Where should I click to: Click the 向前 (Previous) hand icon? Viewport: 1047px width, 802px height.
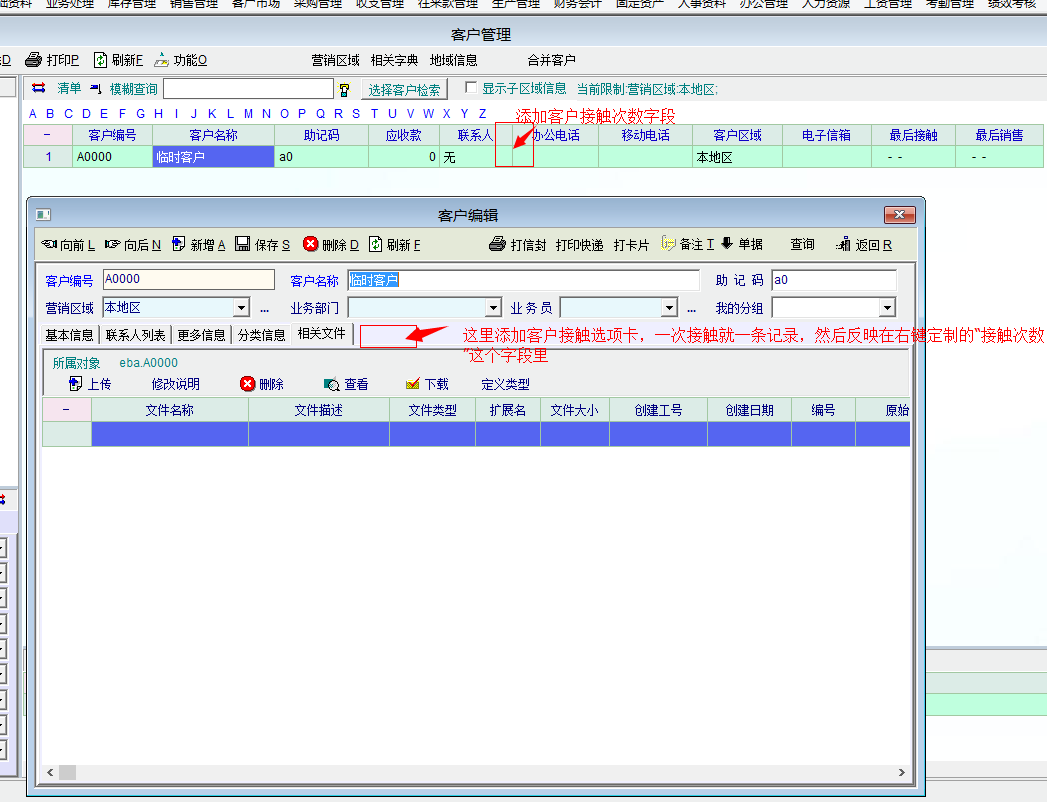point(48,244)
